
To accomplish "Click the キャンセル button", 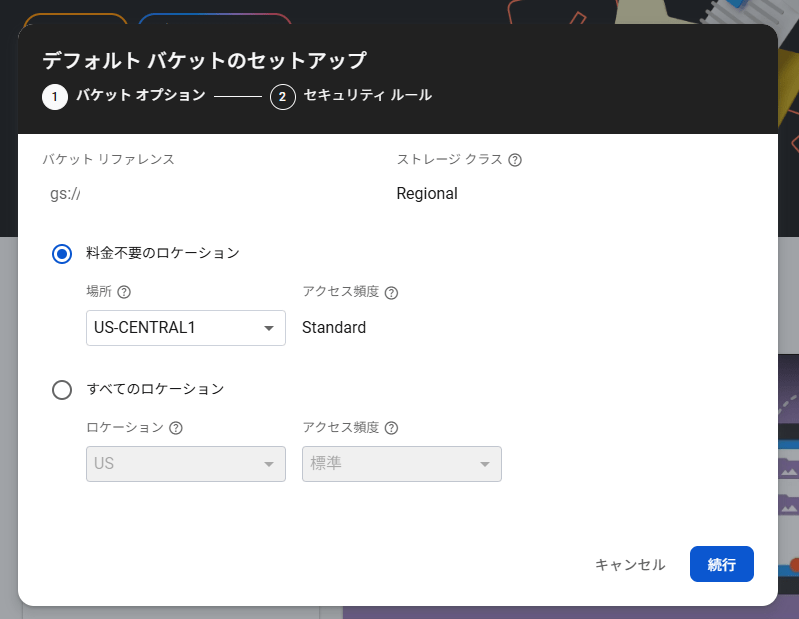I will pyautogui.click(x=630, y=564).
